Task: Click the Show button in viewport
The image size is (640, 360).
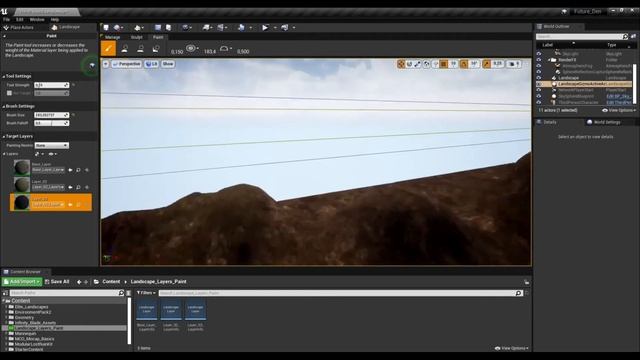Action: (168, 64)
